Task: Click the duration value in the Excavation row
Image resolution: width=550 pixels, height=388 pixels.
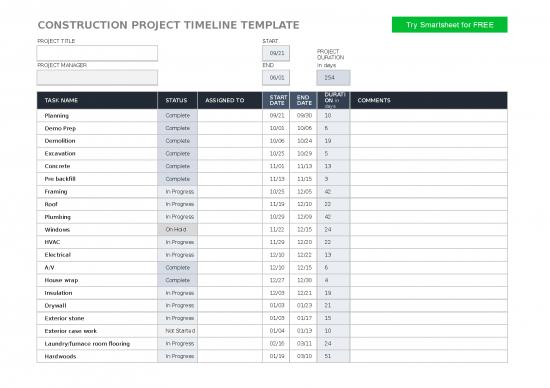Action: 333,153
